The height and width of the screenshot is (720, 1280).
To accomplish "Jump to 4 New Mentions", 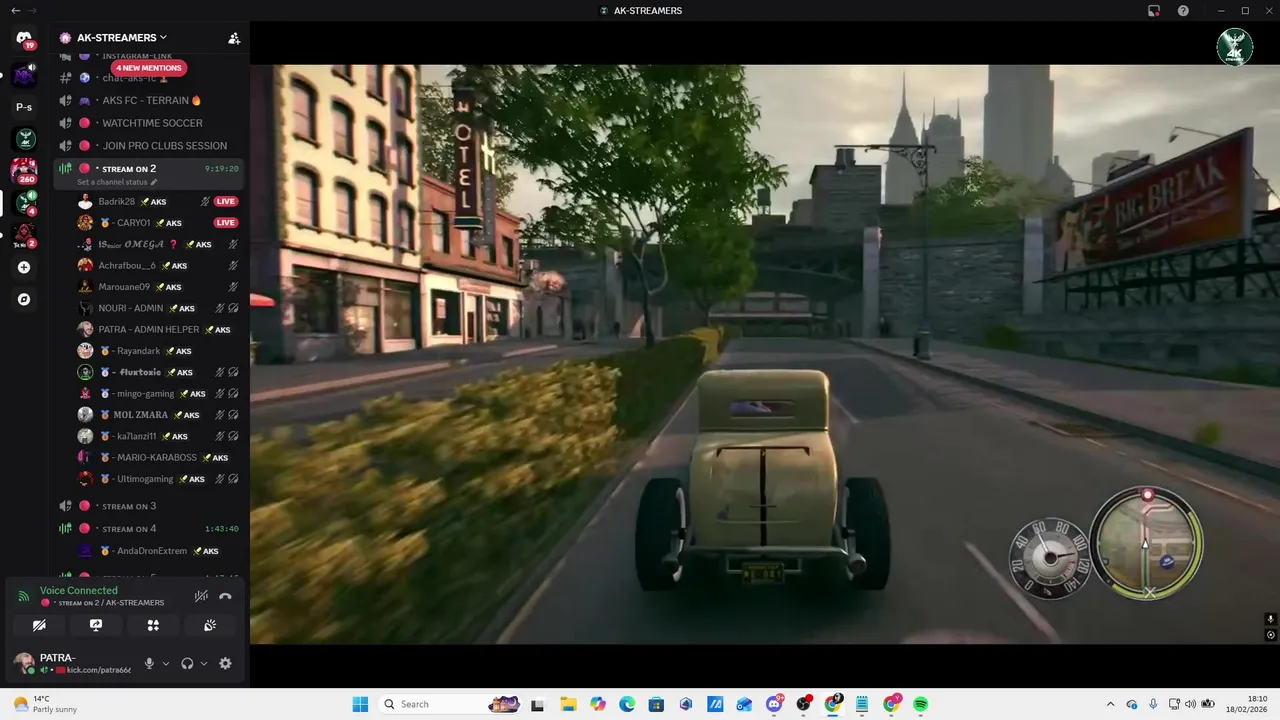I will tap(148, 68).
